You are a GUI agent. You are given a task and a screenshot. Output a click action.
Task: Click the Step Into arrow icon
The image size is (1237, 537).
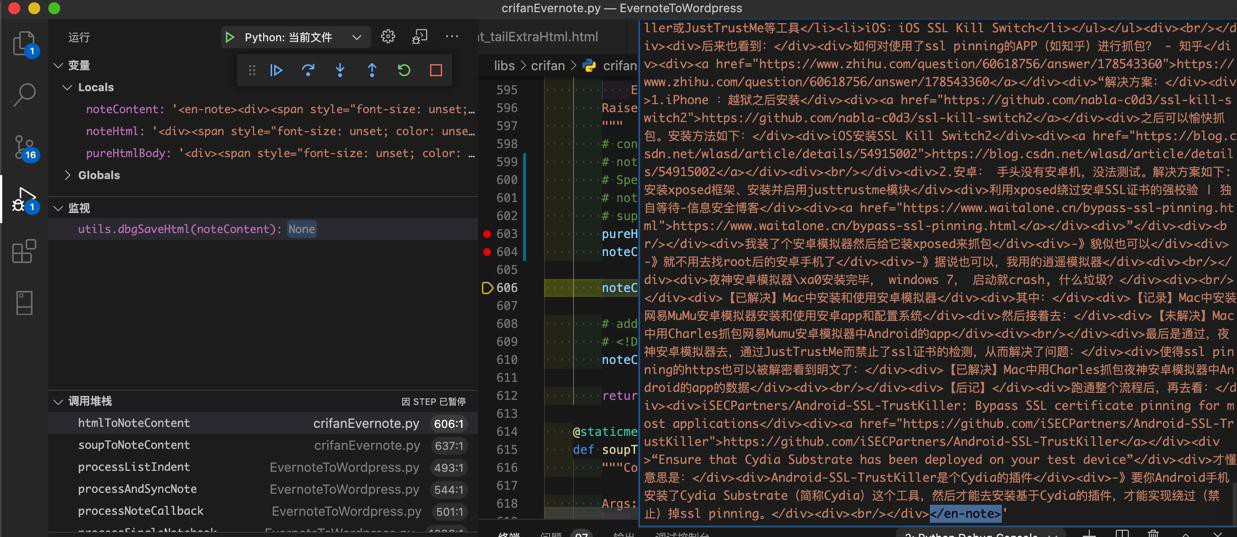pyautogui.click(x=340, y=70)
